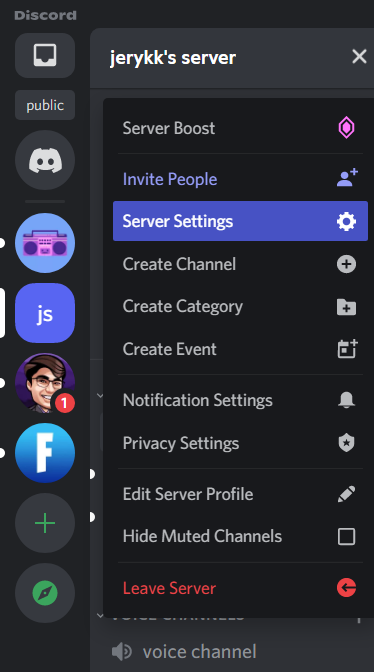Open the Fortnite server icon
374x672 pixels.
pos(45,453)
